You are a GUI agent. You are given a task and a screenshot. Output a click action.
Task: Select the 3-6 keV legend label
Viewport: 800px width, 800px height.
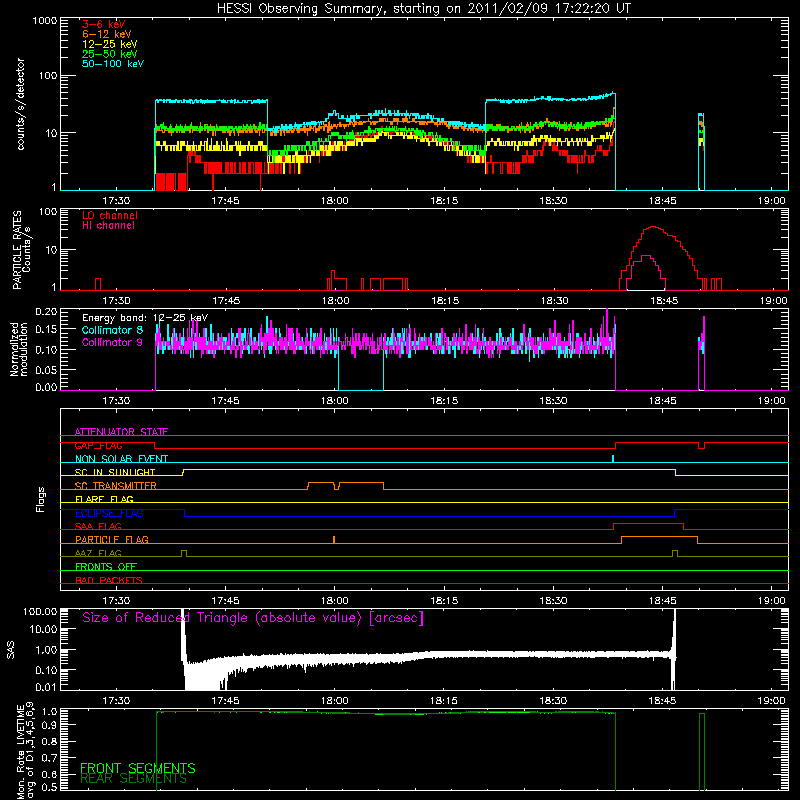(104, 24)
